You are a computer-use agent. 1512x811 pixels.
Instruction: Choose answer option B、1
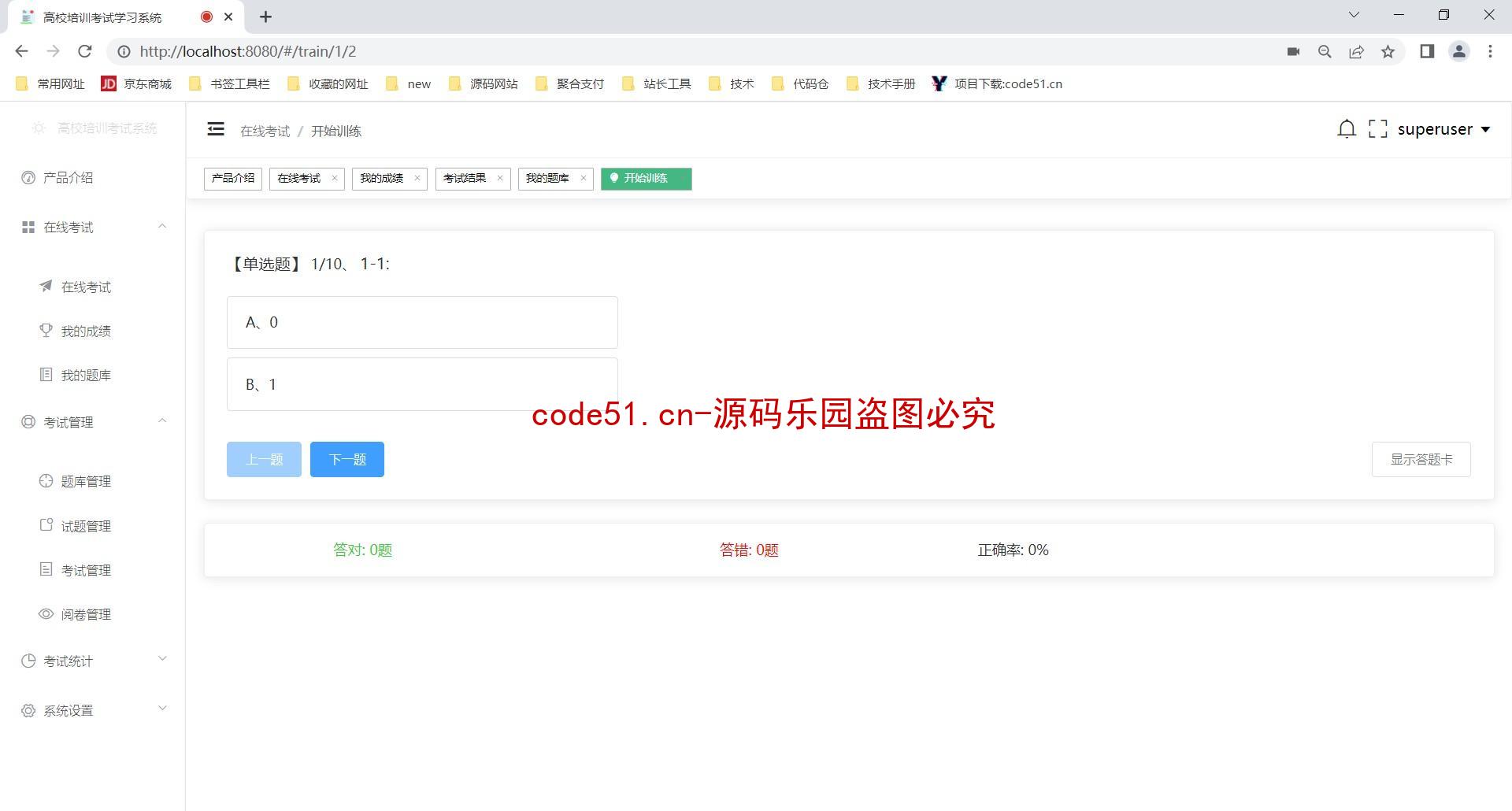tap(422, 384)
